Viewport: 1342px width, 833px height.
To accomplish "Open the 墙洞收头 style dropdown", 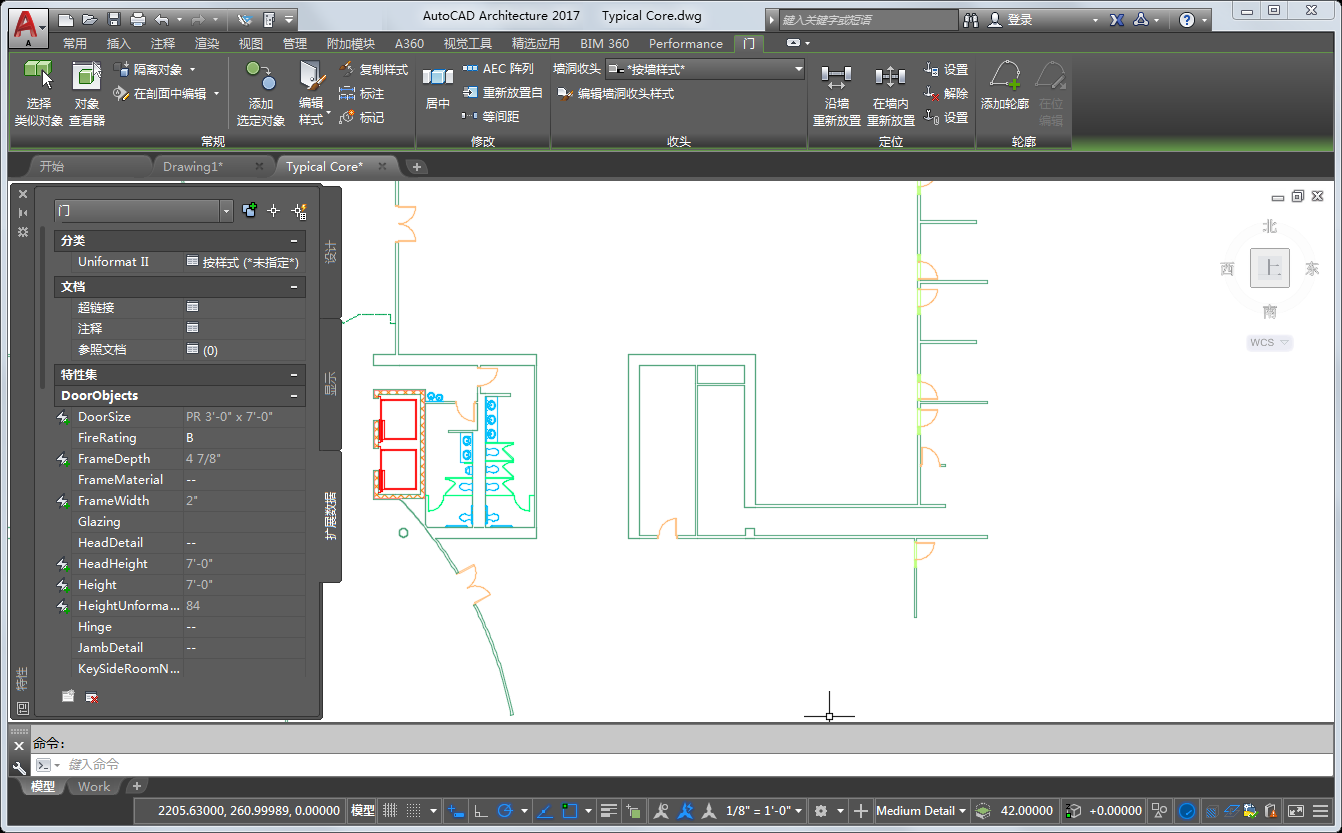I will [x=798, y=69].
